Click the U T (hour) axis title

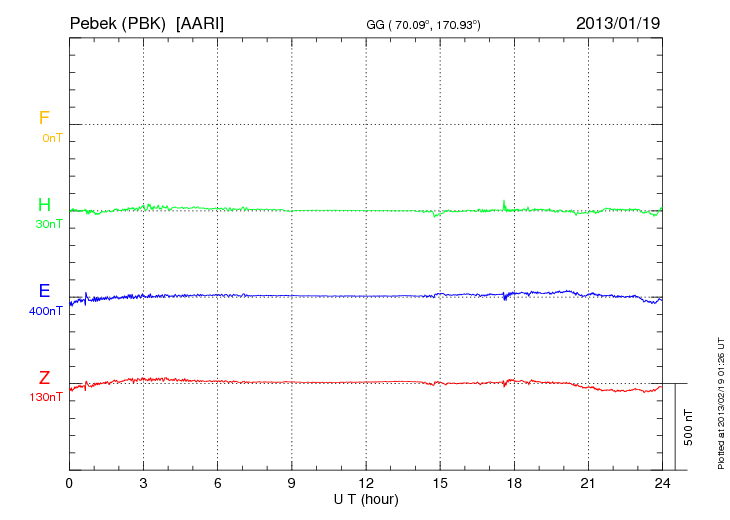click(x=366, y=498)
